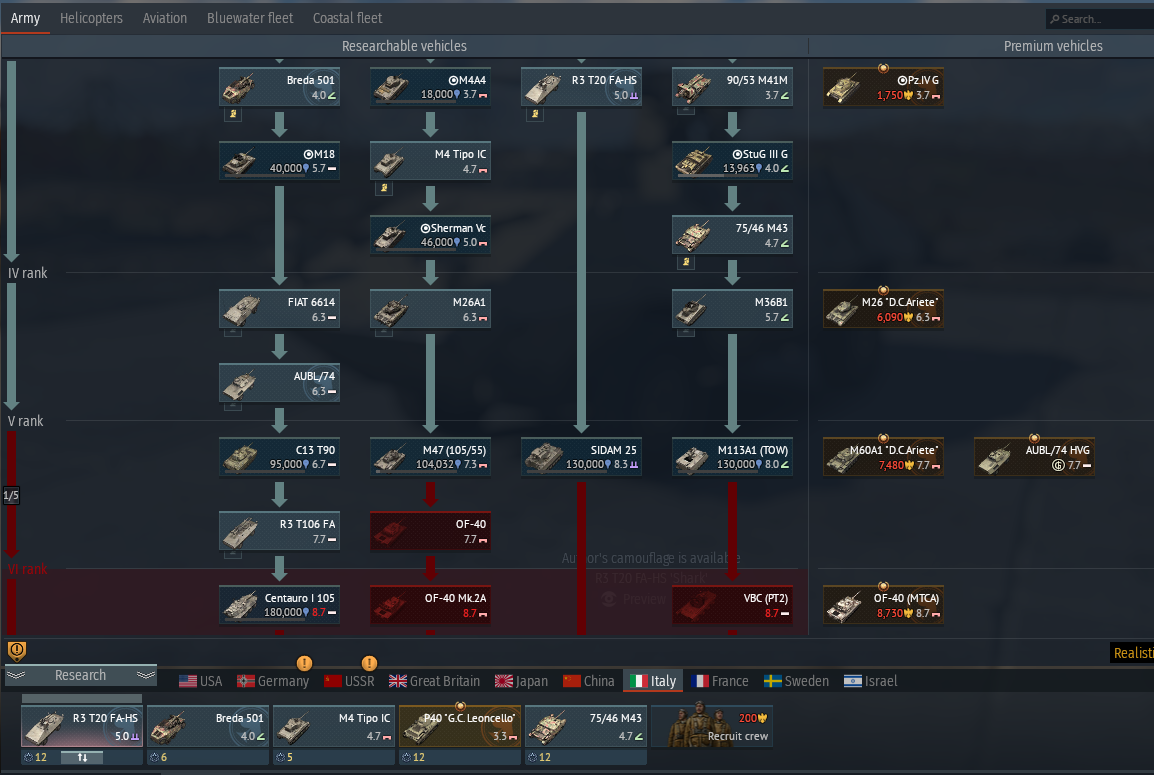
Task: Click the yellow warning shield icon
Action: pos(17,651)
